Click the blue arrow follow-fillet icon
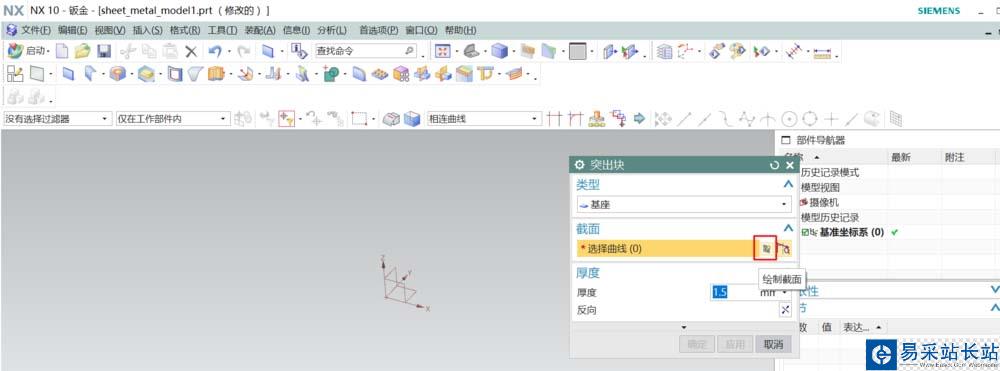 coord(640,119)
